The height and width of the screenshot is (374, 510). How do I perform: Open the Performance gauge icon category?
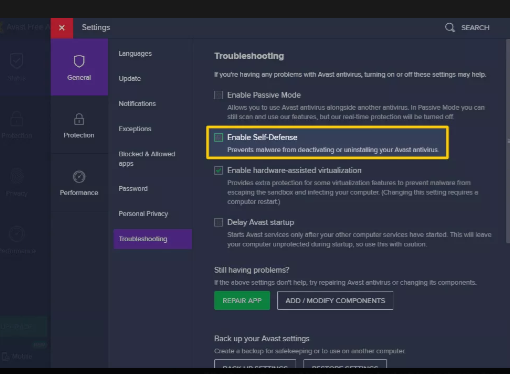pyautogui.click(x=79, y=183)
